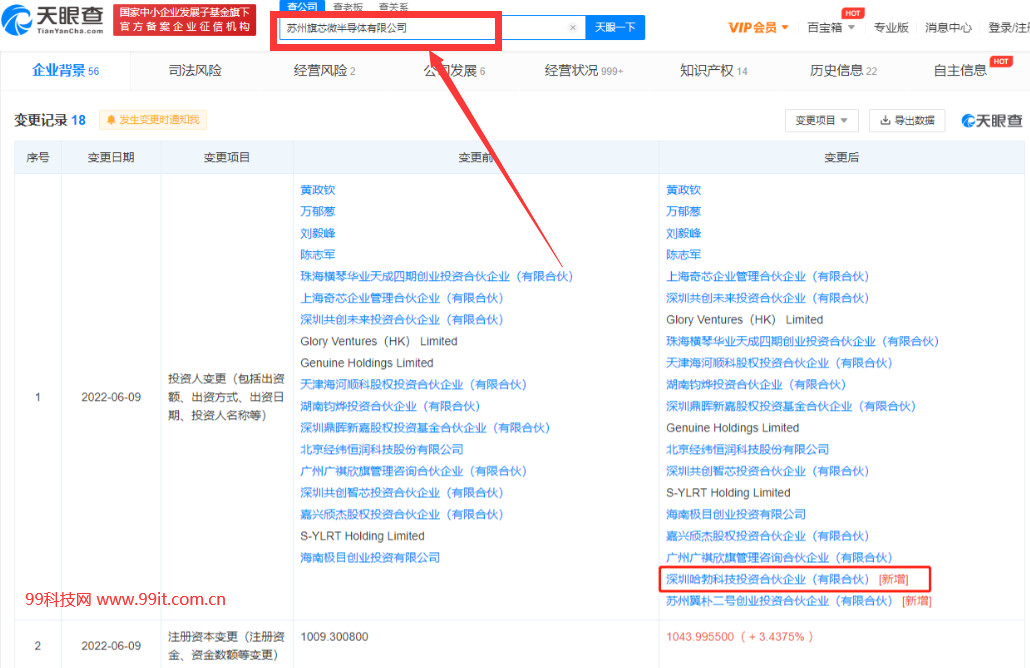Open 嘉兴颀杰股权投资合伙企业 in the 变更前 column

[401, 514]
